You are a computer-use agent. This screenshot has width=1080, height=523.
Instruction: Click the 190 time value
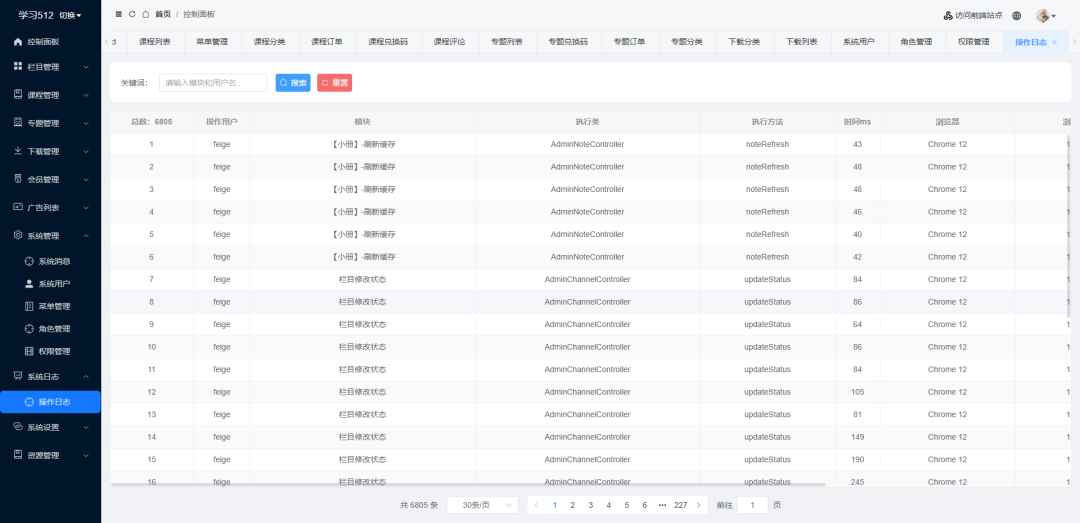point(858,459)
